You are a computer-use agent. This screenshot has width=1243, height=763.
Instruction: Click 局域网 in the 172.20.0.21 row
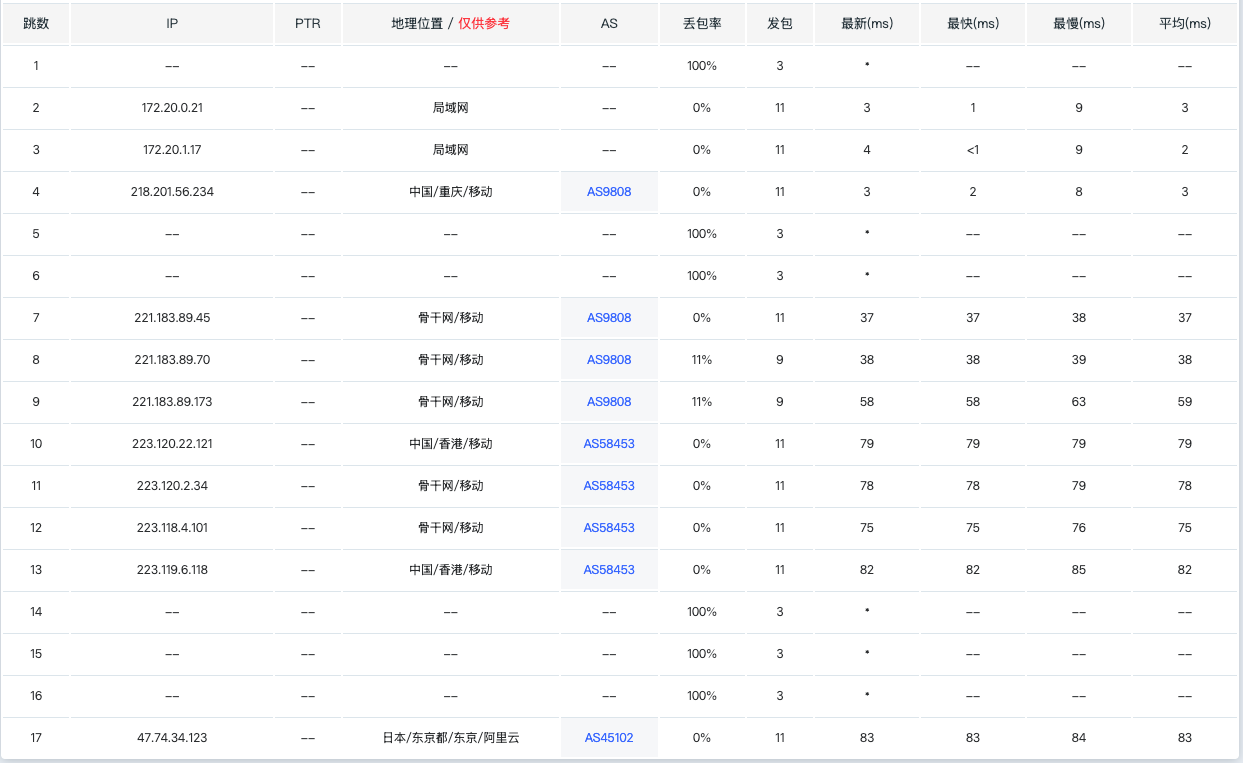tap(451, 108)
